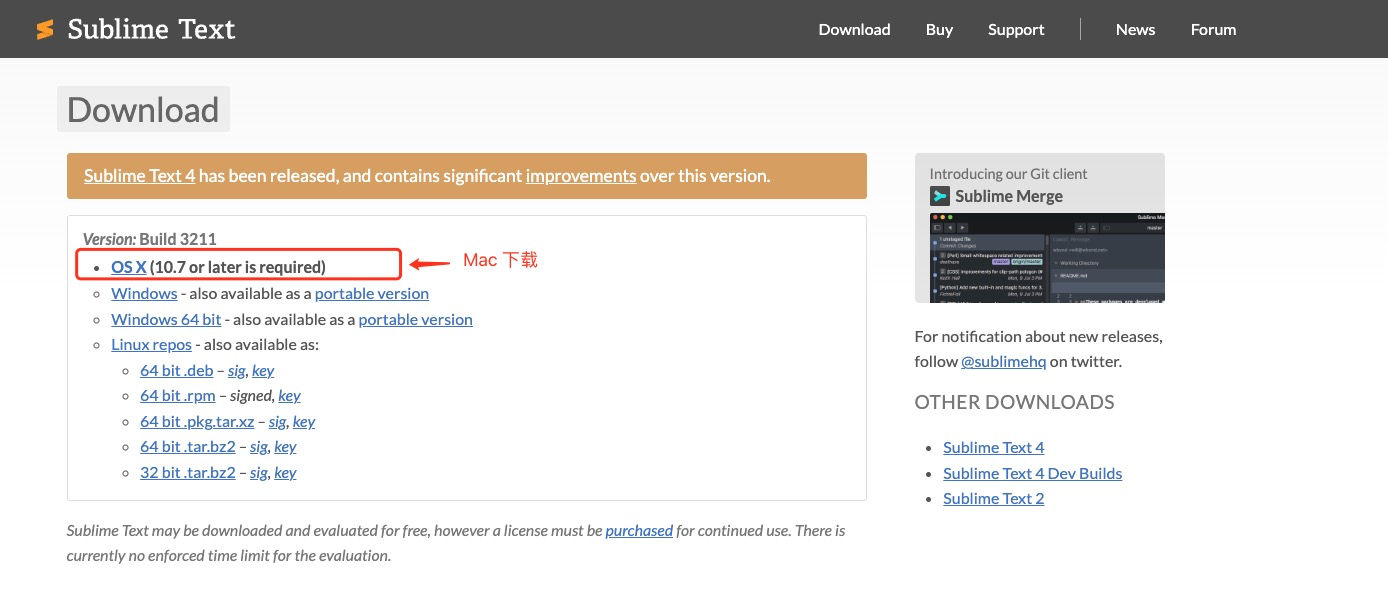The width and height of the screenshot is (1388, 594).
Task: Download the 32 bit .tar.bz2 archive
Action: [x=188, y=472]
